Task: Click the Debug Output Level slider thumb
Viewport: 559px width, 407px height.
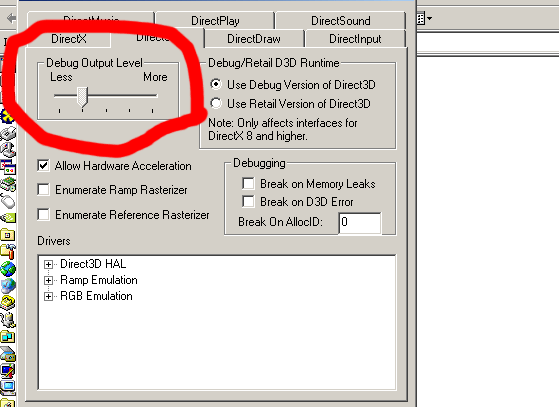Action: (x=82, y=97)
